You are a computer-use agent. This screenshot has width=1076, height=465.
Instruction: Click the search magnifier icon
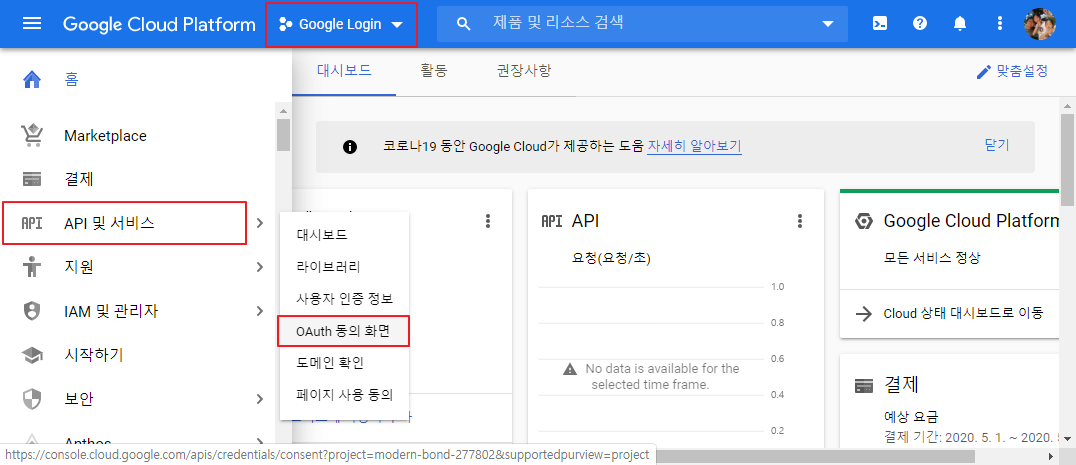tap(464, 24)
